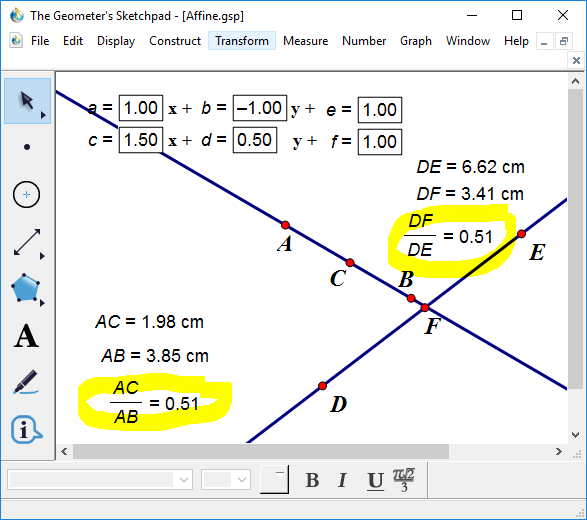Select the Arrow selection tool
This screenshot has width=587, height=520.
click(x=27, y=101)
